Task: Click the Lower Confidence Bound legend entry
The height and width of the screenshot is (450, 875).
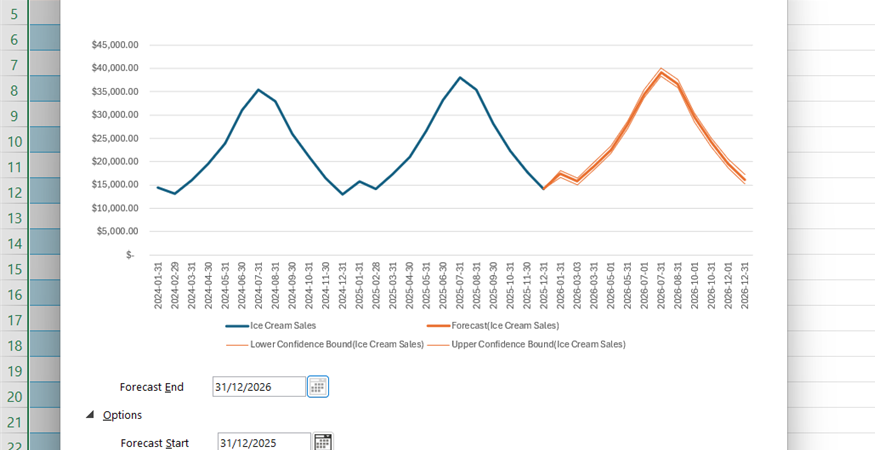Action: pyautogui.click(x=325, y=344)
